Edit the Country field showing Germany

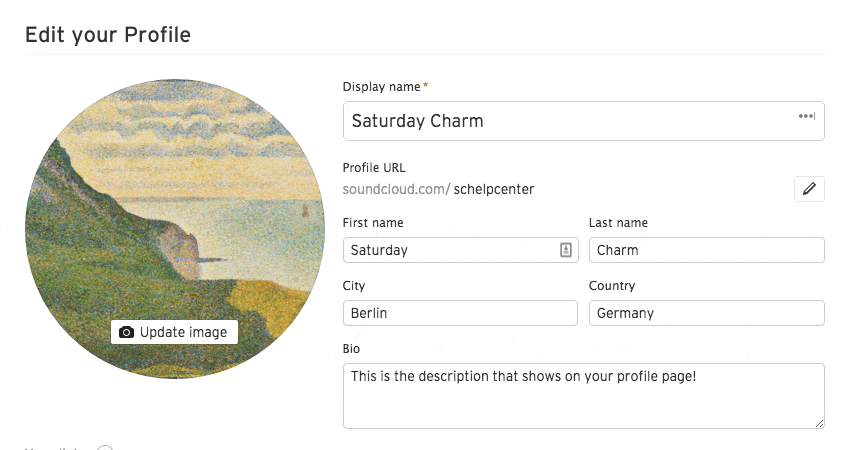click(x=707, y=313)
